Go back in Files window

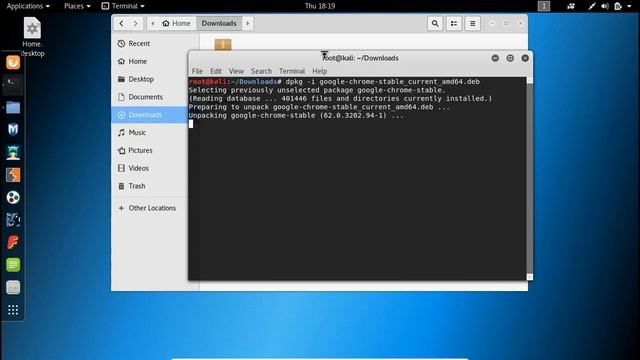(121, 23)
